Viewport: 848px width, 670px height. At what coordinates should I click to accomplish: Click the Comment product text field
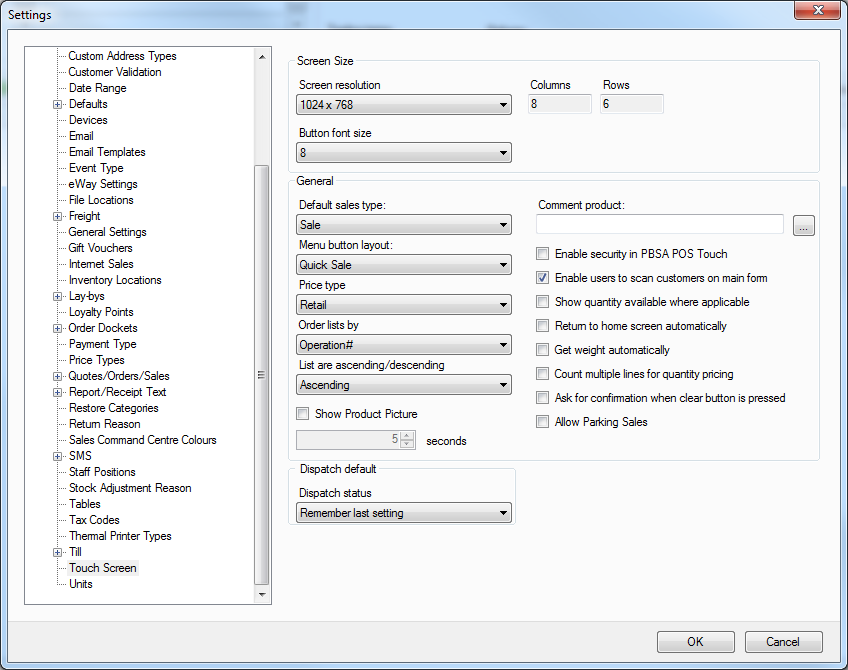(x=660, y=225)
